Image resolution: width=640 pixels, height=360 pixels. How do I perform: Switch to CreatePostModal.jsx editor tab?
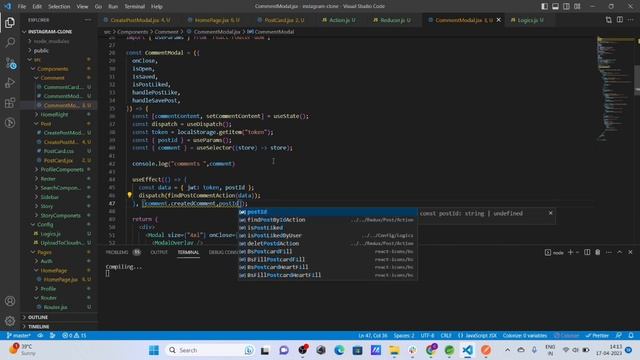139,20
